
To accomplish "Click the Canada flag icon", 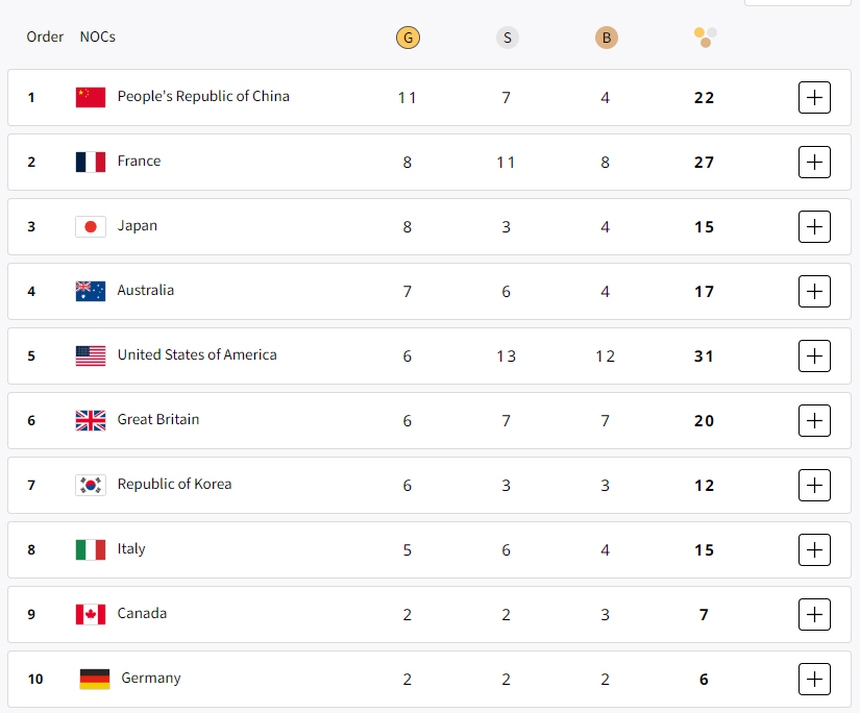I will point(90,614).
